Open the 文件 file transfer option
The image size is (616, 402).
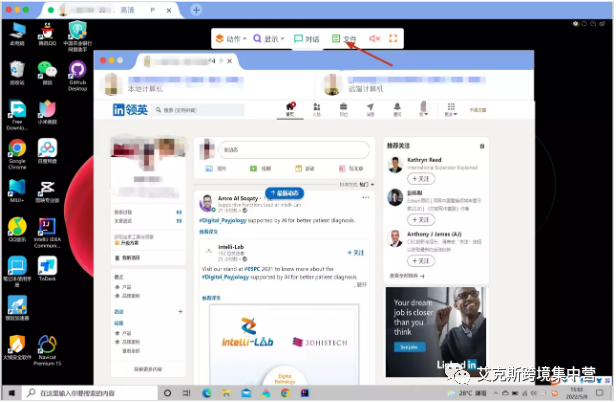pyautogui.click(x=344, y=39)
